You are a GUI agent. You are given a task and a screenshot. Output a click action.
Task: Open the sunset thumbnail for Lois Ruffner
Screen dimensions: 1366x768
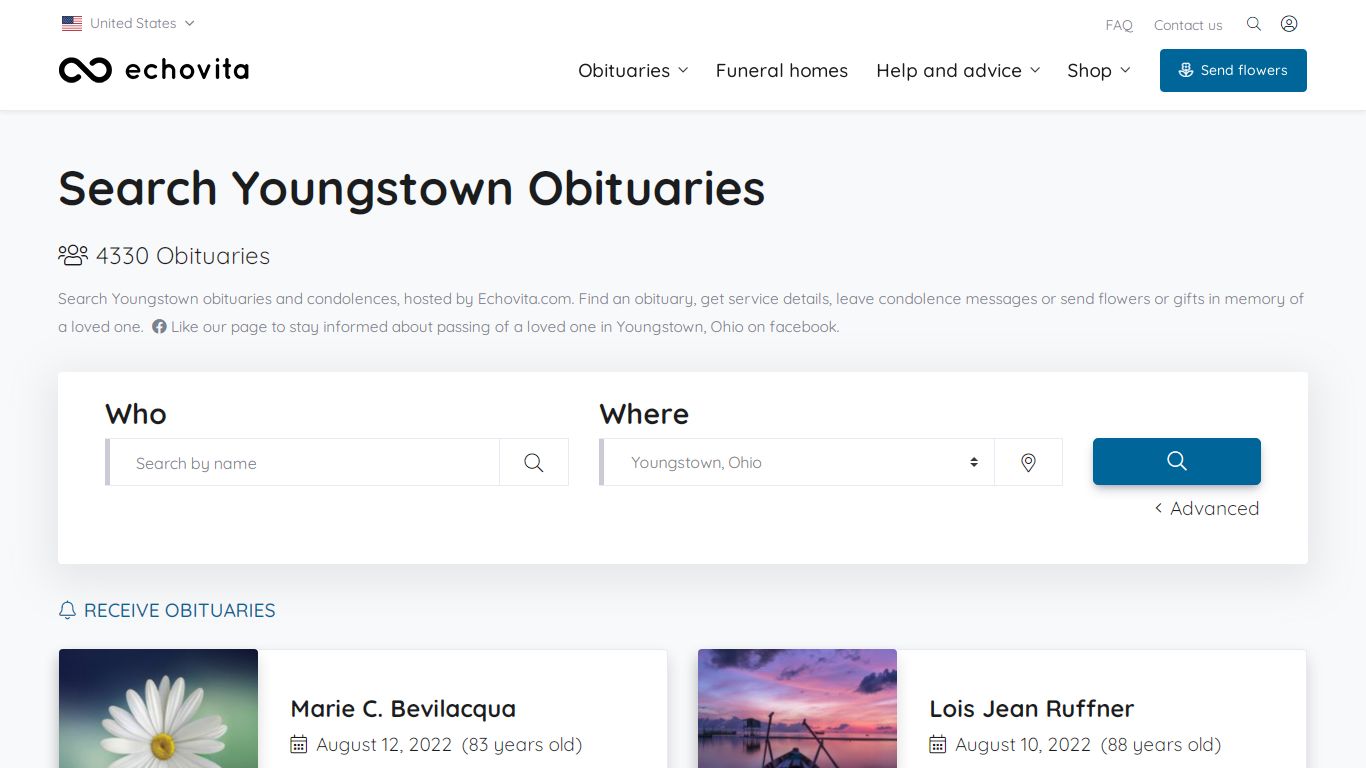(x=798, y=708)
